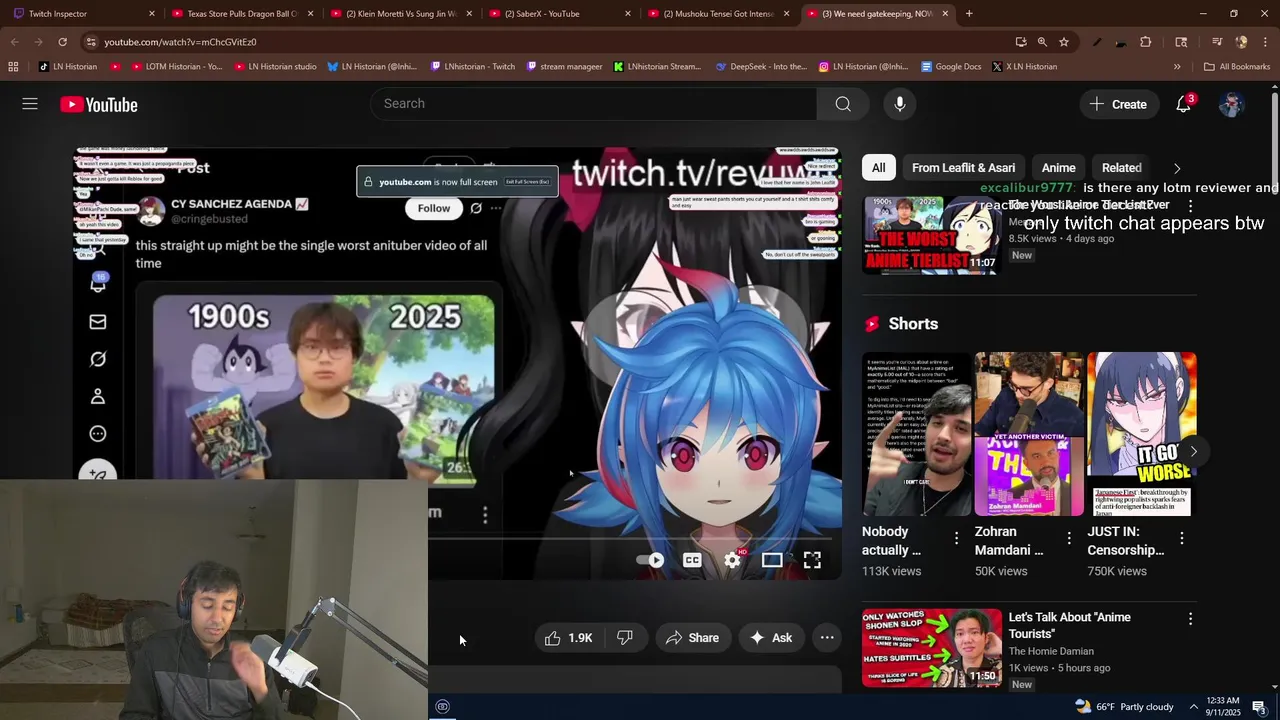The width and height of the screenshot is (1280, 720).
Task: Go back in browser history
Action: tap(14, 42)
